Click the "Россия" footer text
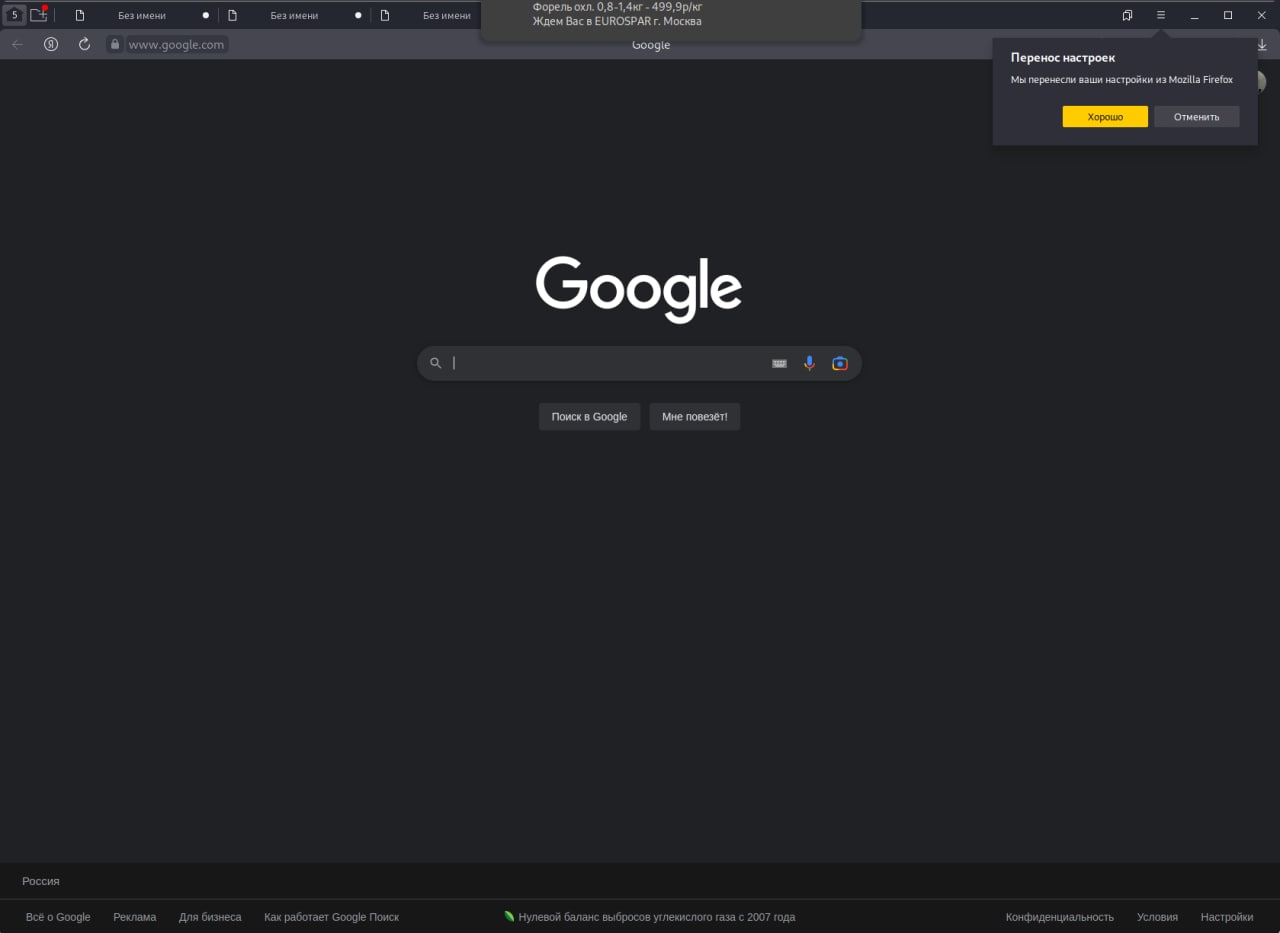The image size is (1280, 933). pyautogui.click(x=41, y=881)
